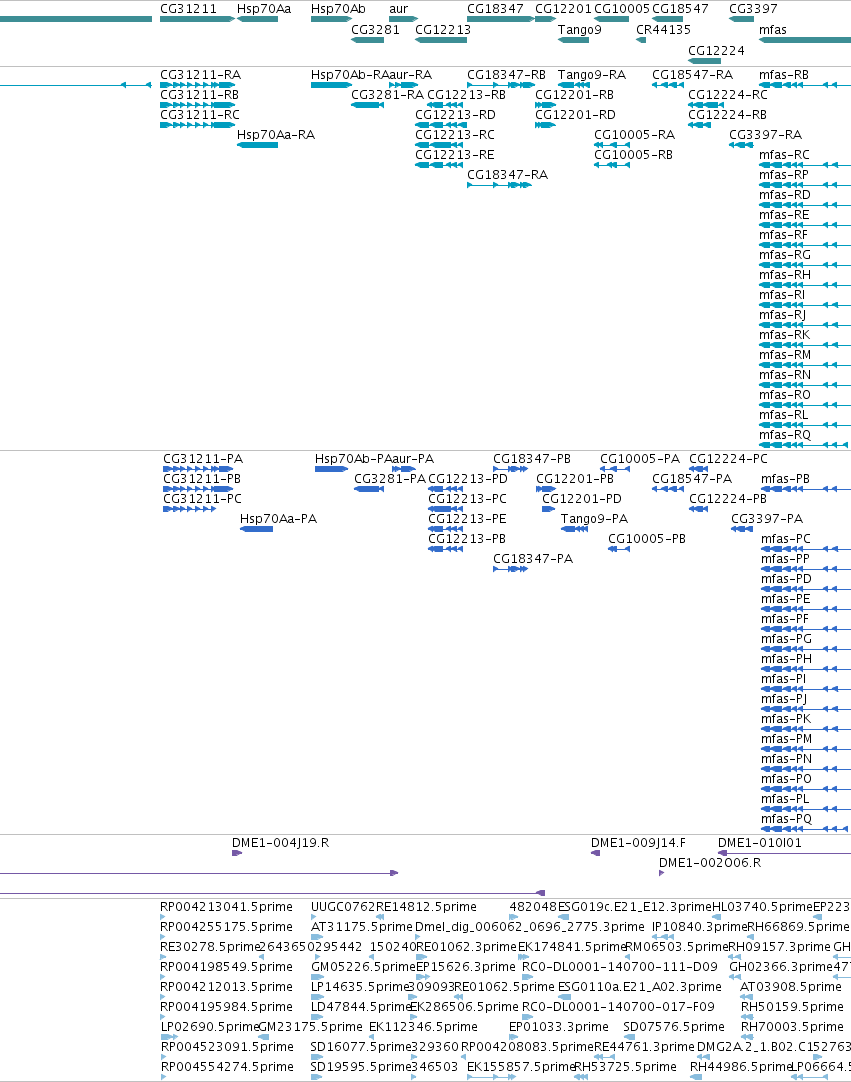Click EST RP004213041.5prime
This screenshot has height=1082, width=851.
click(226, 907)
